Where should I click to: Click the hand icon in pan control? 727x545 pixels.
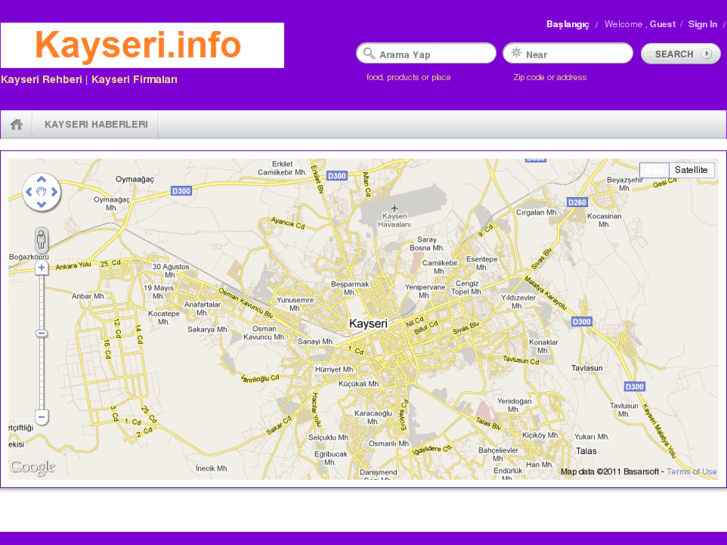coord(41,192)
